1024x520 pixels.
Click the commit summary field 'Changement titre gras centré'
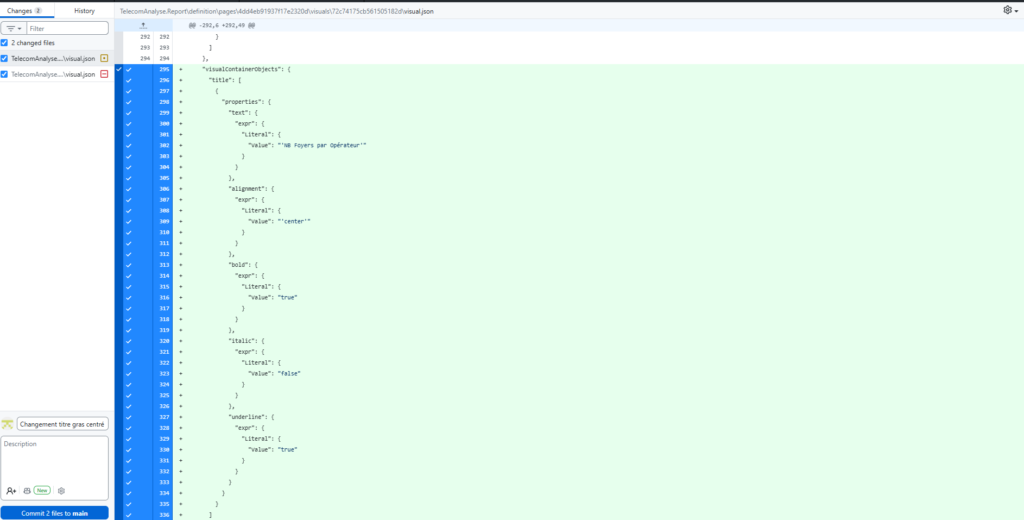tap(63, 425)
